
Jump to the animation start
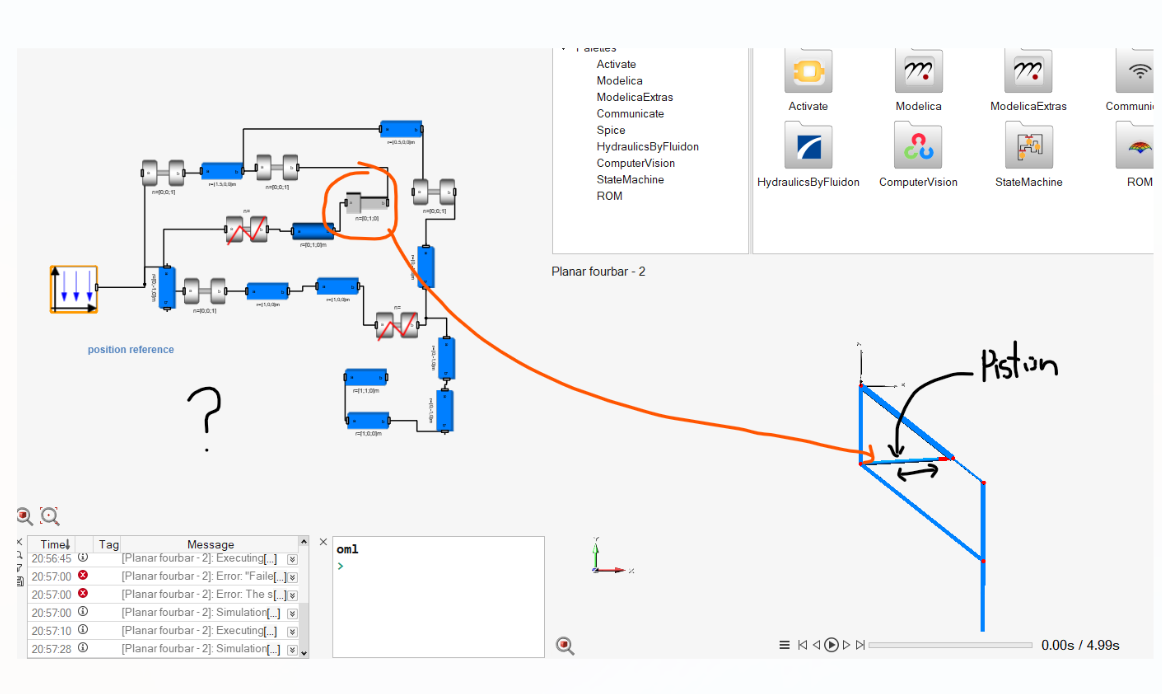click(x=802, y=645)
